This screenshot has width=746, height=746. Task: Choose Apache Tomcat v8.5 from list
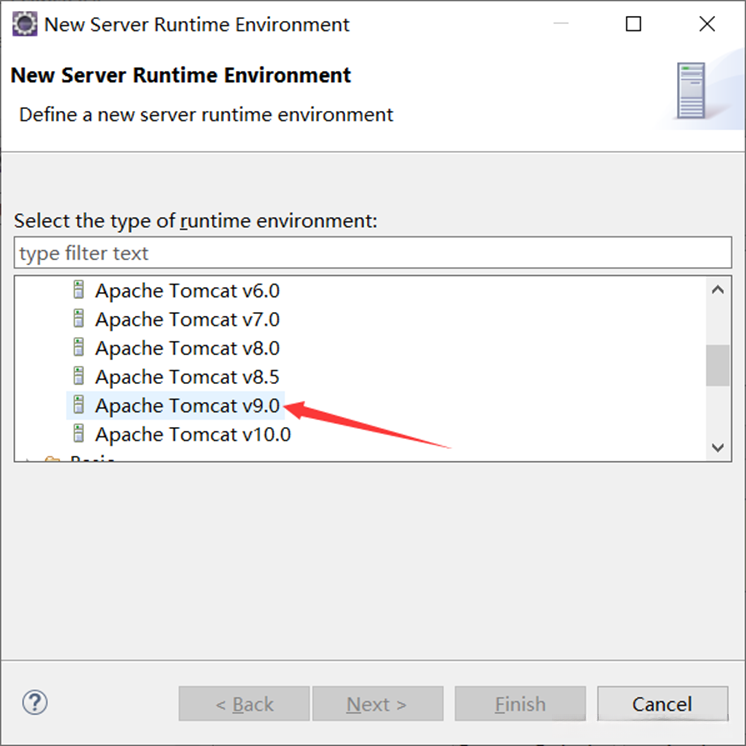[x=187, y=377]
